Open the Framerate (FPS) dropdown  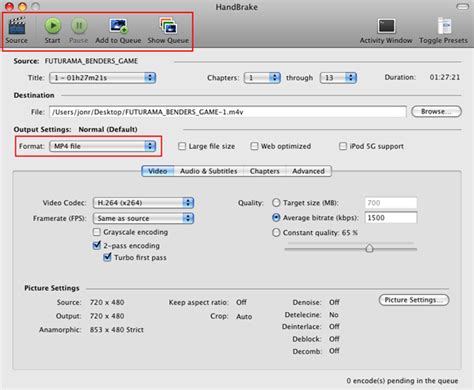coord(143,218)
